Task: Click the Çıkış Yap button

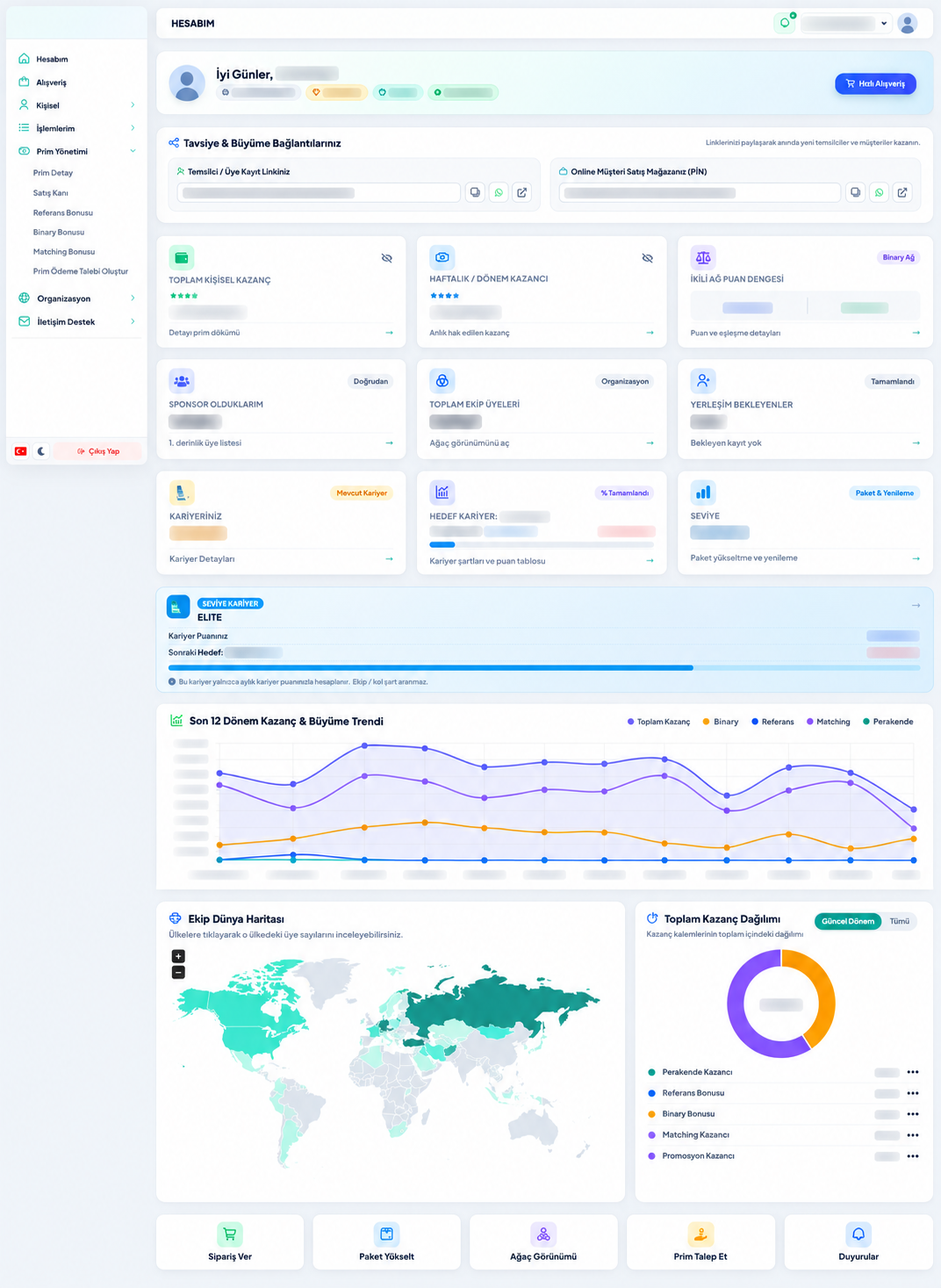Action: point(97,451)
